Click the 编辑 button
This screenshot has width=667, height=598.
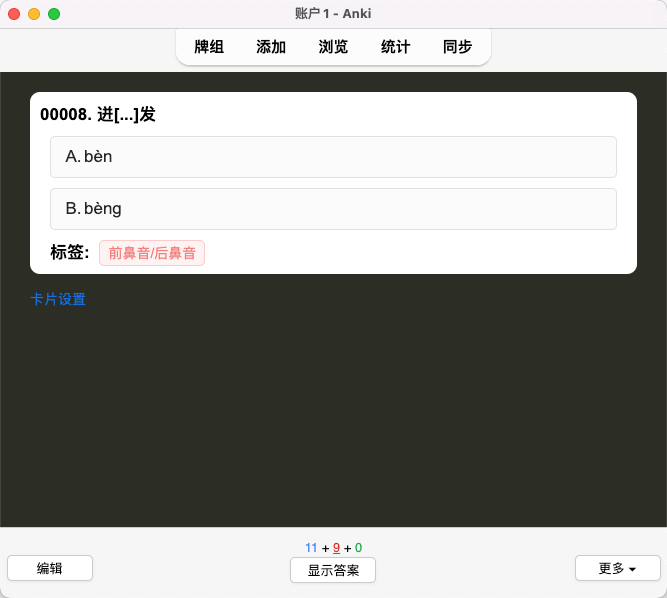(50, 568)
